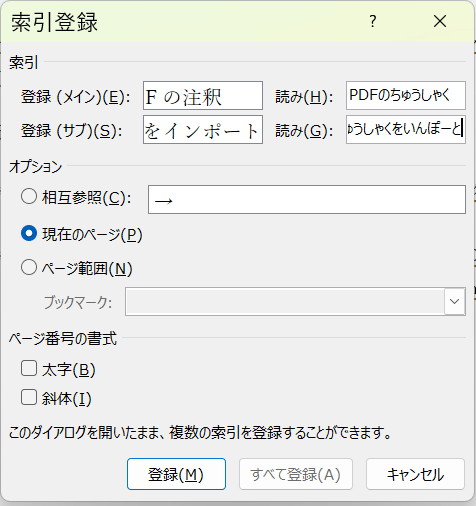Image resolution: width=476 pixels, height=506 pixels.
Task: Click into the 読み(G) text field
Action: click(x=406, y=130)
